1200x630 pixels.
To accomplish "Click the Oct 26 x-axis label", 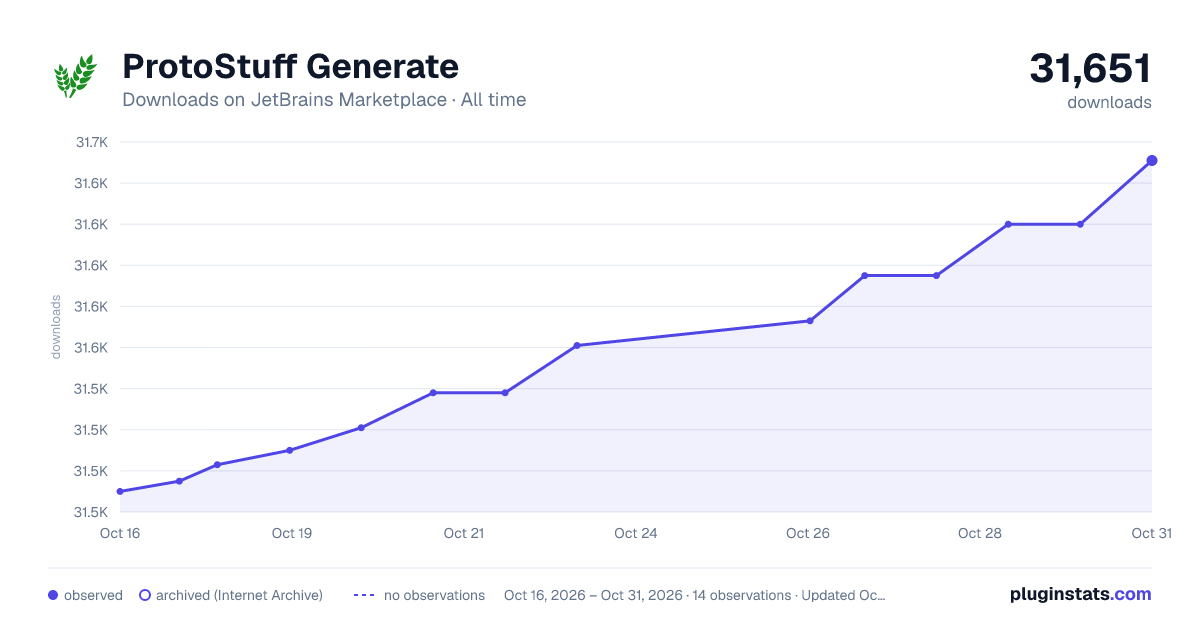I will coord(808,533).
